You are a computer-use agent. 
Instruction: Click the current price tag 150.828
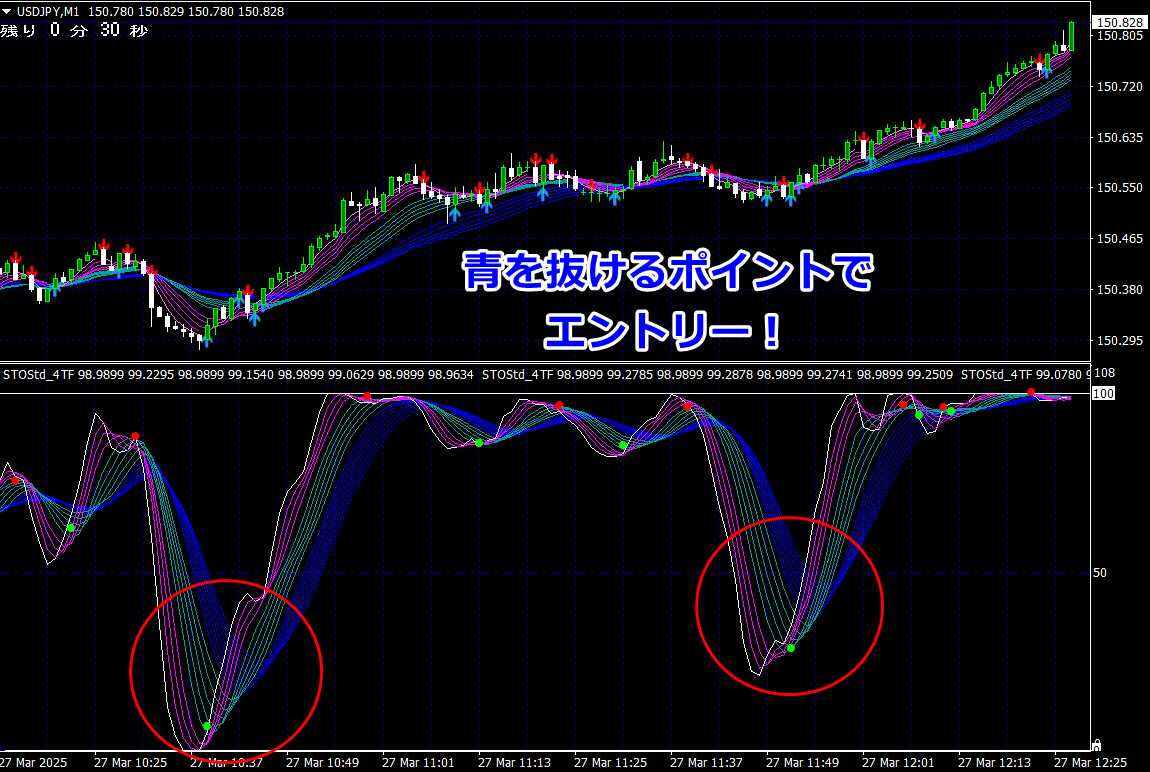pyautogui.click(x=1119, y=23)
